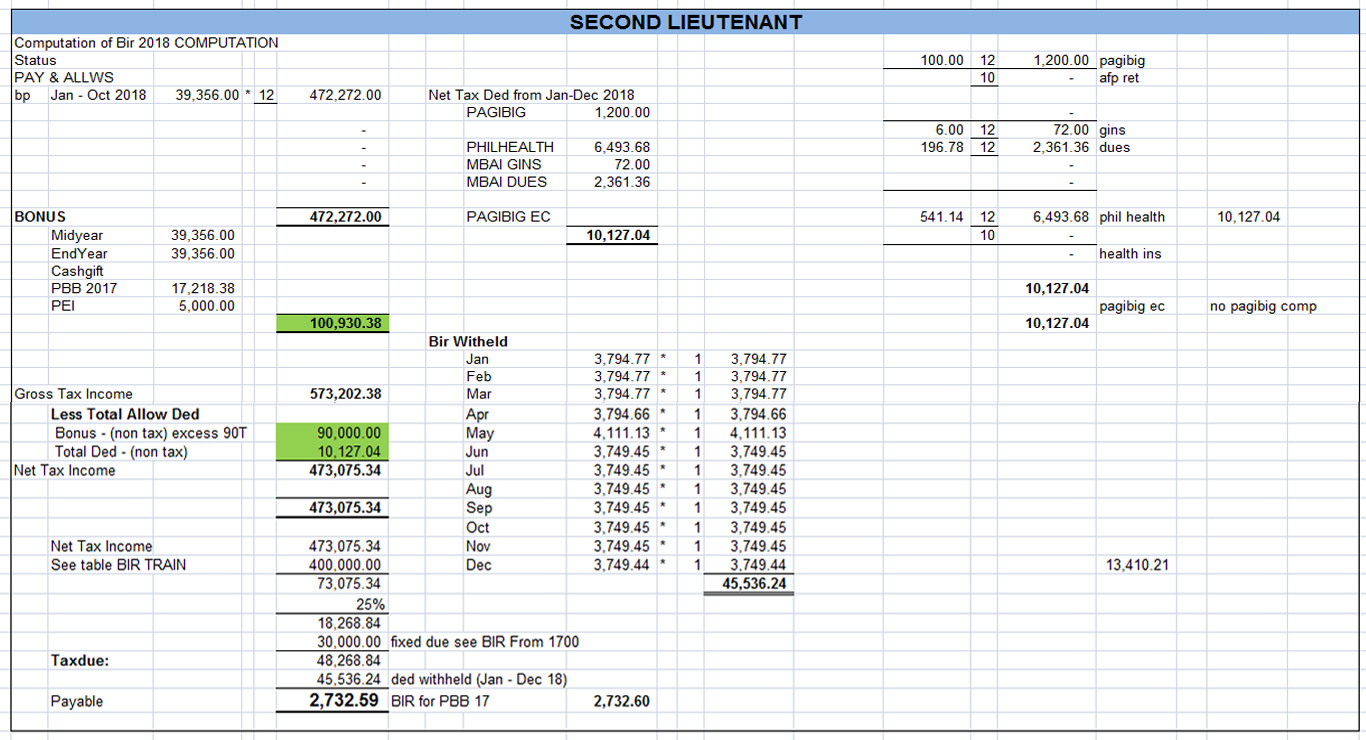Select the Status label cell
Screen dimensions: 1366x740
click(x=35, y=60)
